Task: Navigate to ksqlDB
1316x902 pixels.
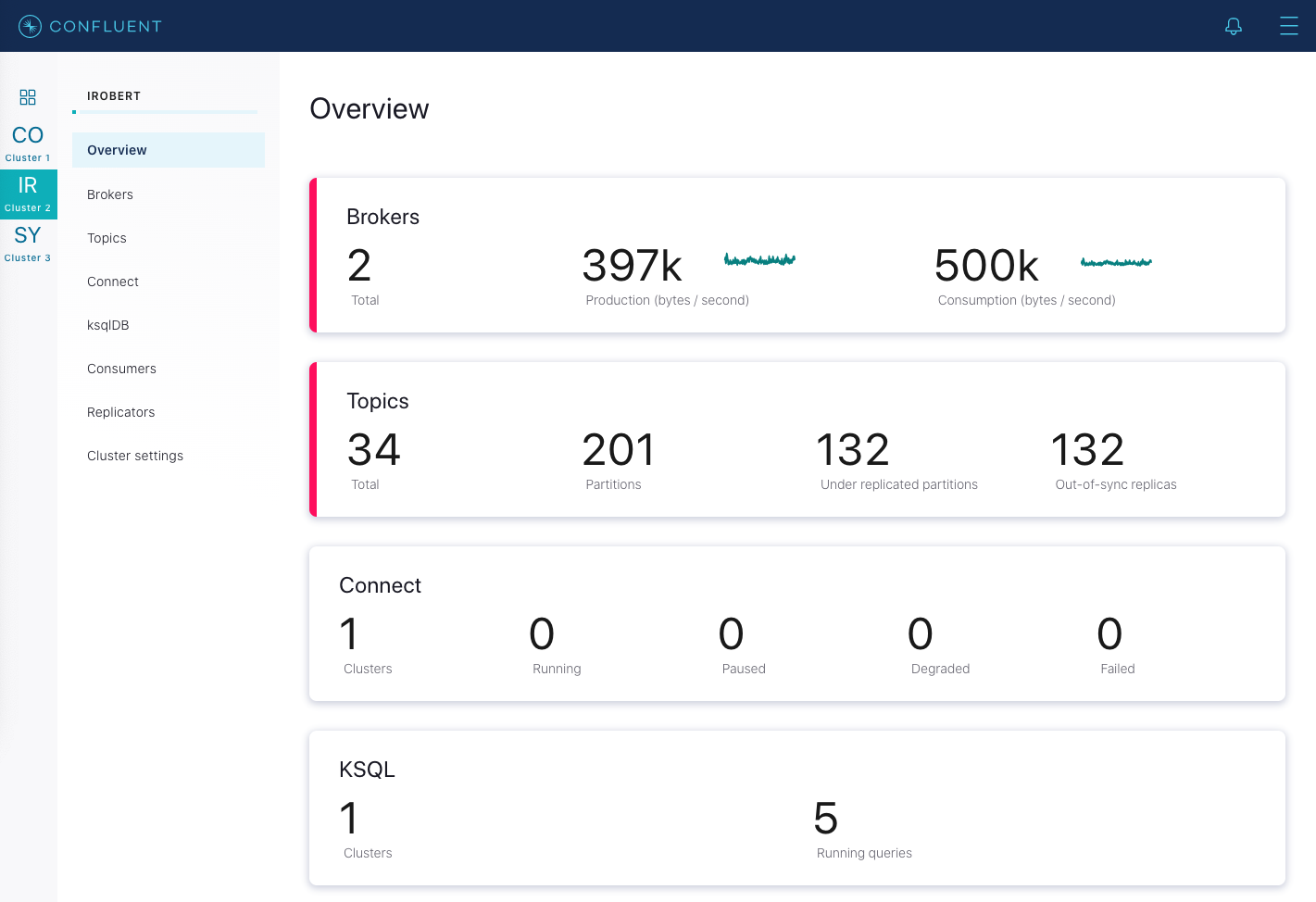Action: 108,325
